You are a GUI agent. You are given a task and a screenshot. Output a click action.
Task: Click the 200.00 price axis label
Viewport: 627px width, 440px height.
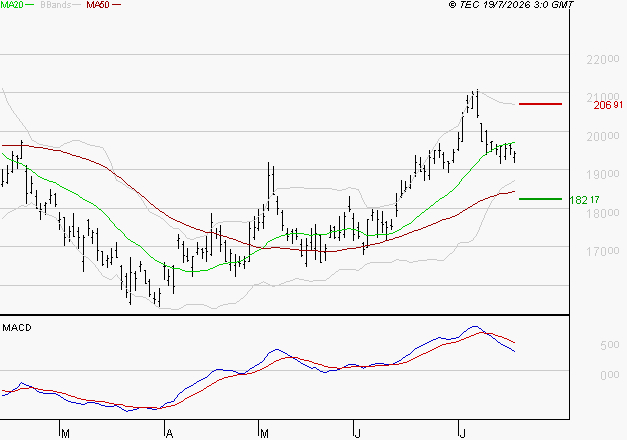tap(603, 136)
